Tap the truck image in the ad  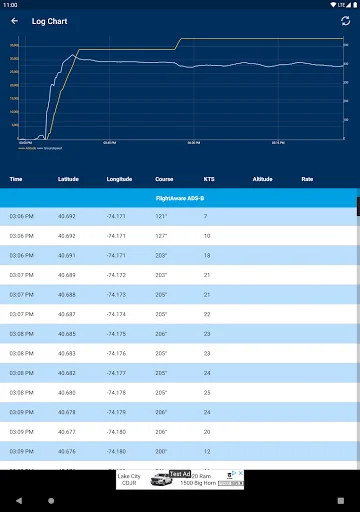[161, 480]
